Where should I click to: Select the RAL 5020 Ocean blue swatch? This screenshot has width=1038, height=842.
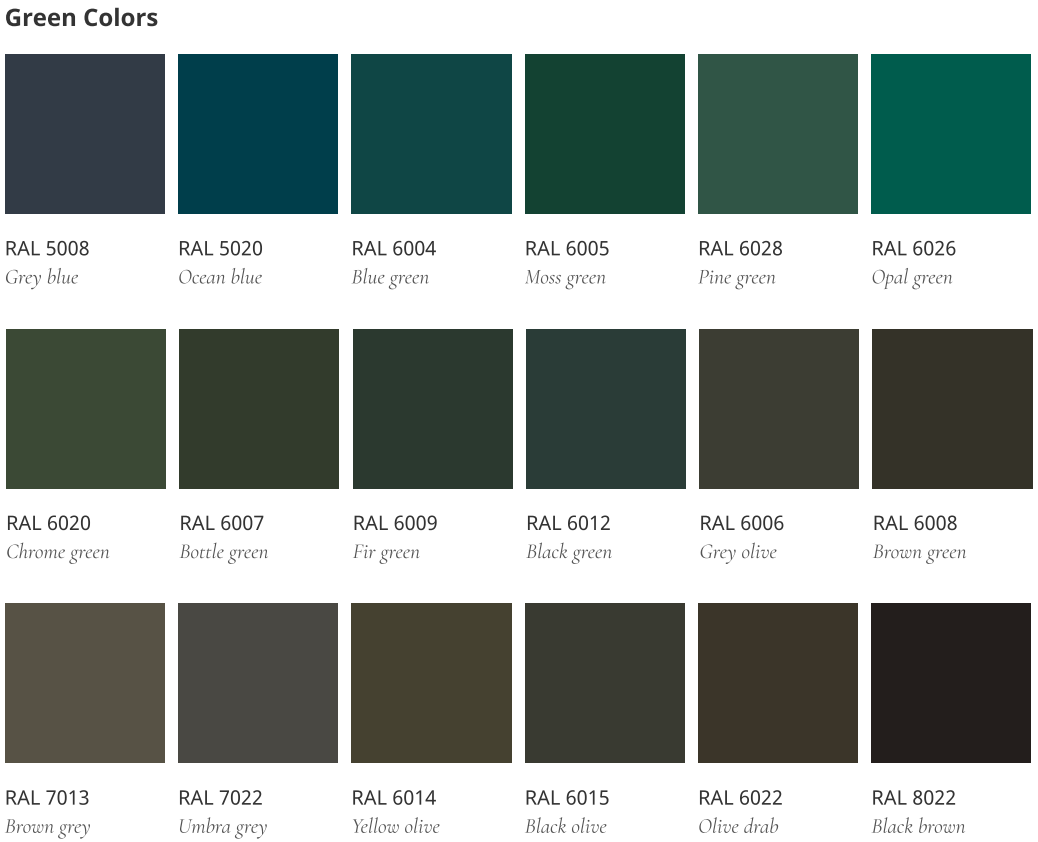point(258,134)
